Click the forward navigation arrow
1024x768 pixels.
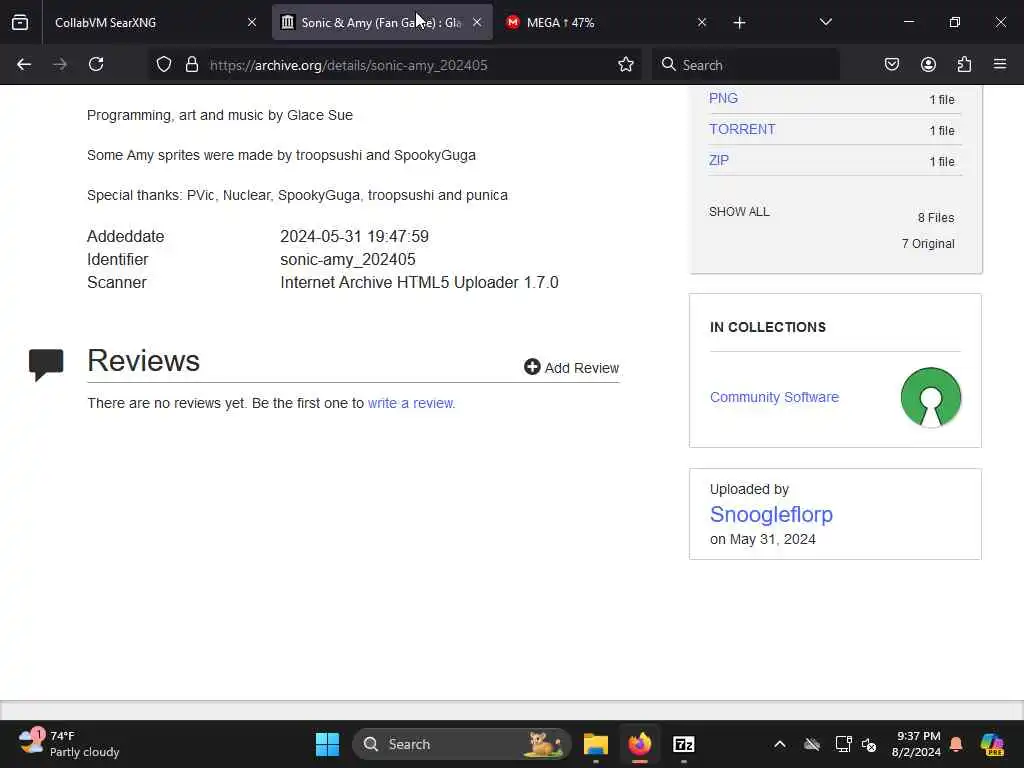(60, 65)
